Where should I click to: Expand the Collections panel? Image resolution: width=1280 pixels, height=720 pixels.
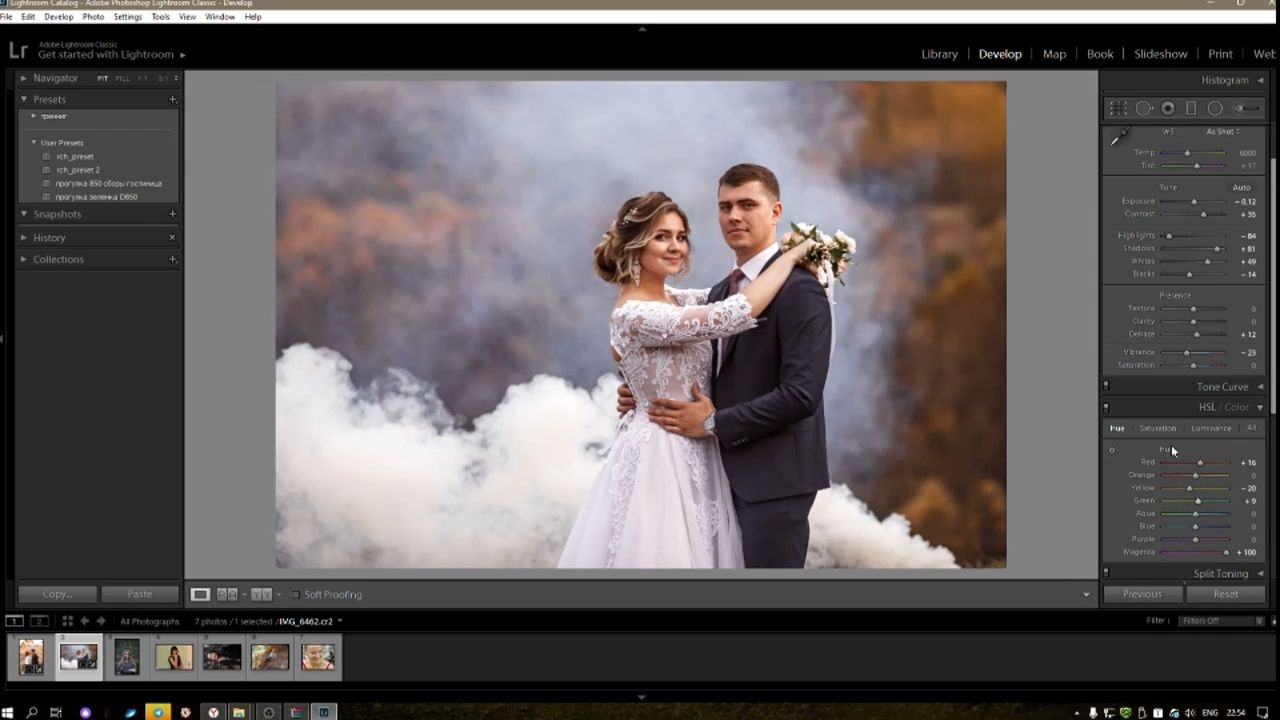tap(24, 259)
